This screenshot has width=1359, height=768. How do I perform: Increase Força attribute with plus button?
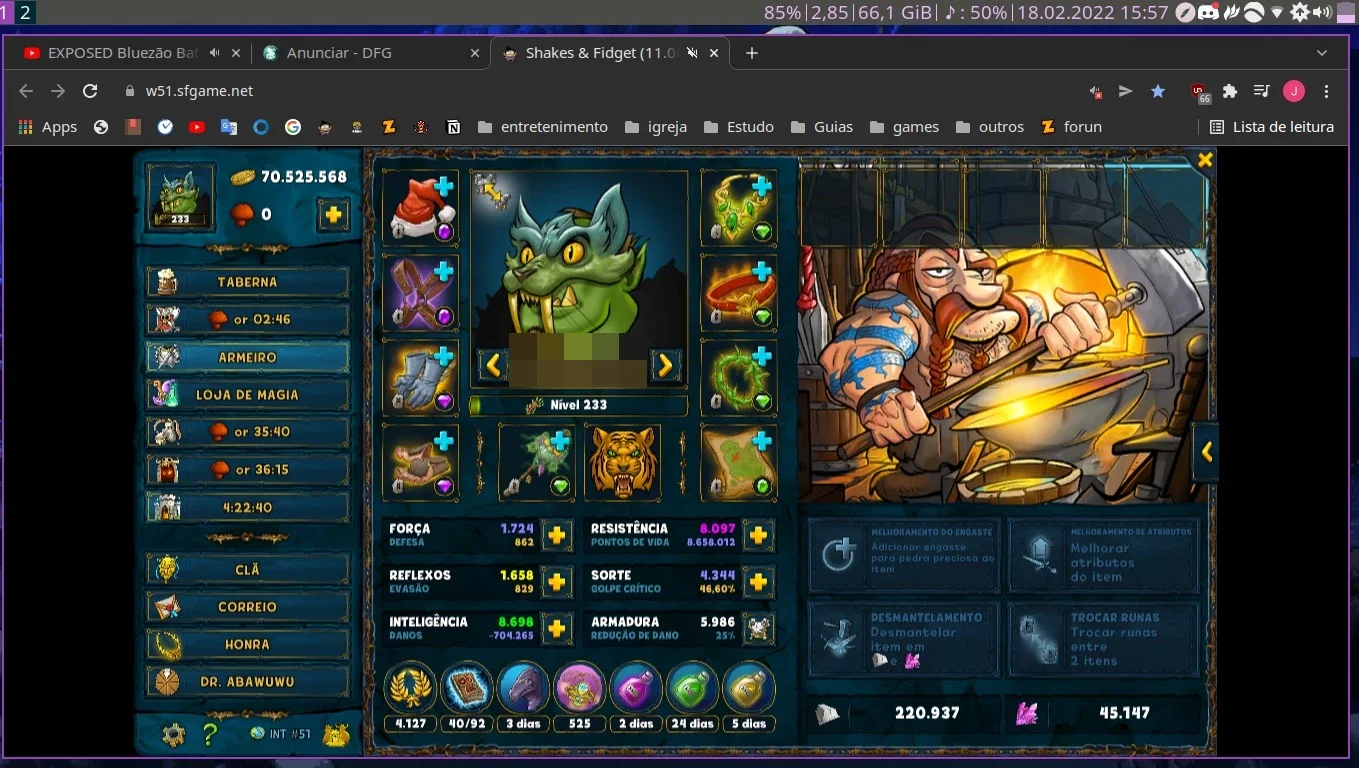pos(557,536)
